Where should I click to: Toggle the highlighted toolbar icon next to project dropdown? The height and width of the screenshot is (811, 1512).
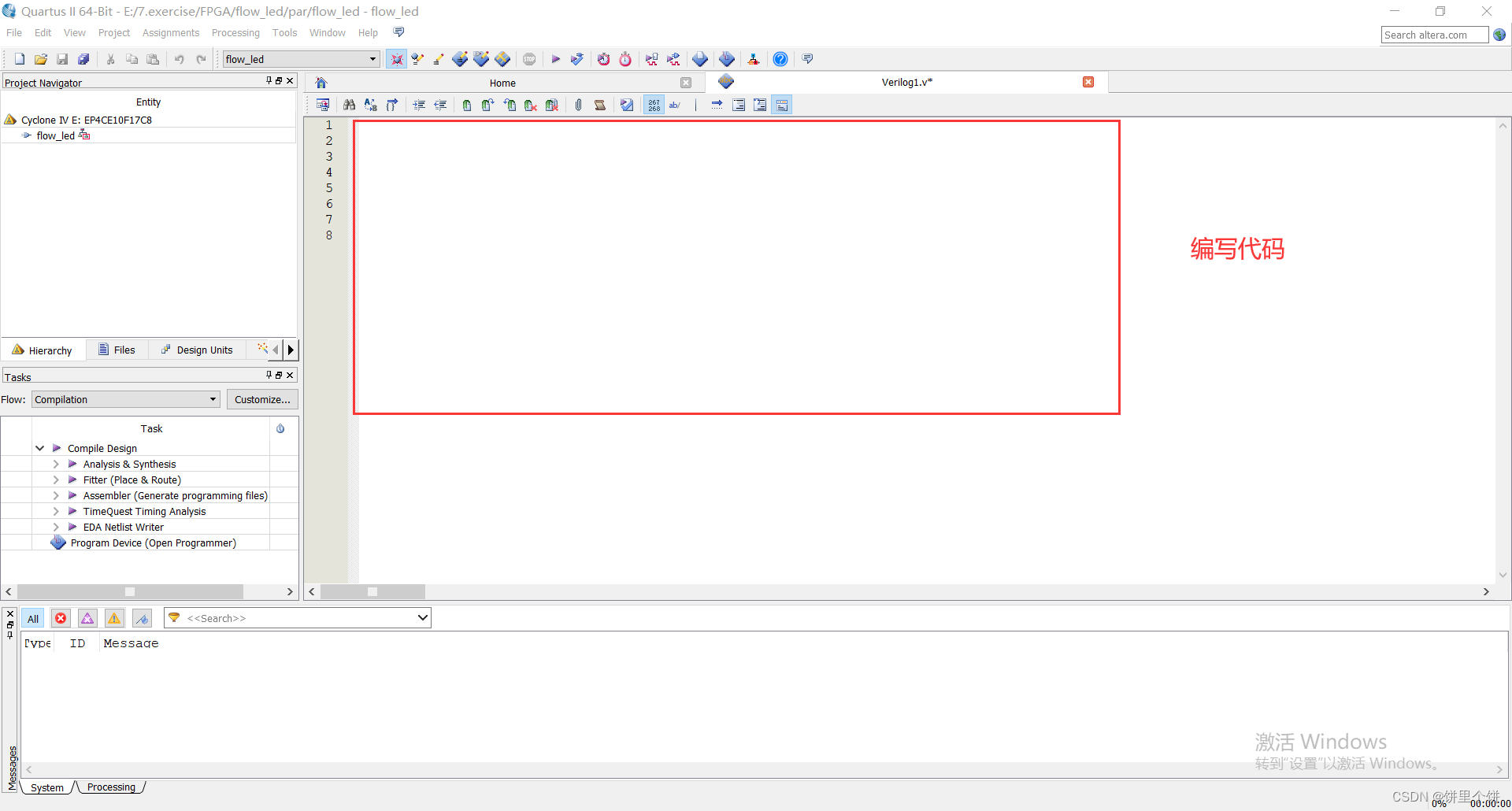pyautogui.click(x=397, y=59)
